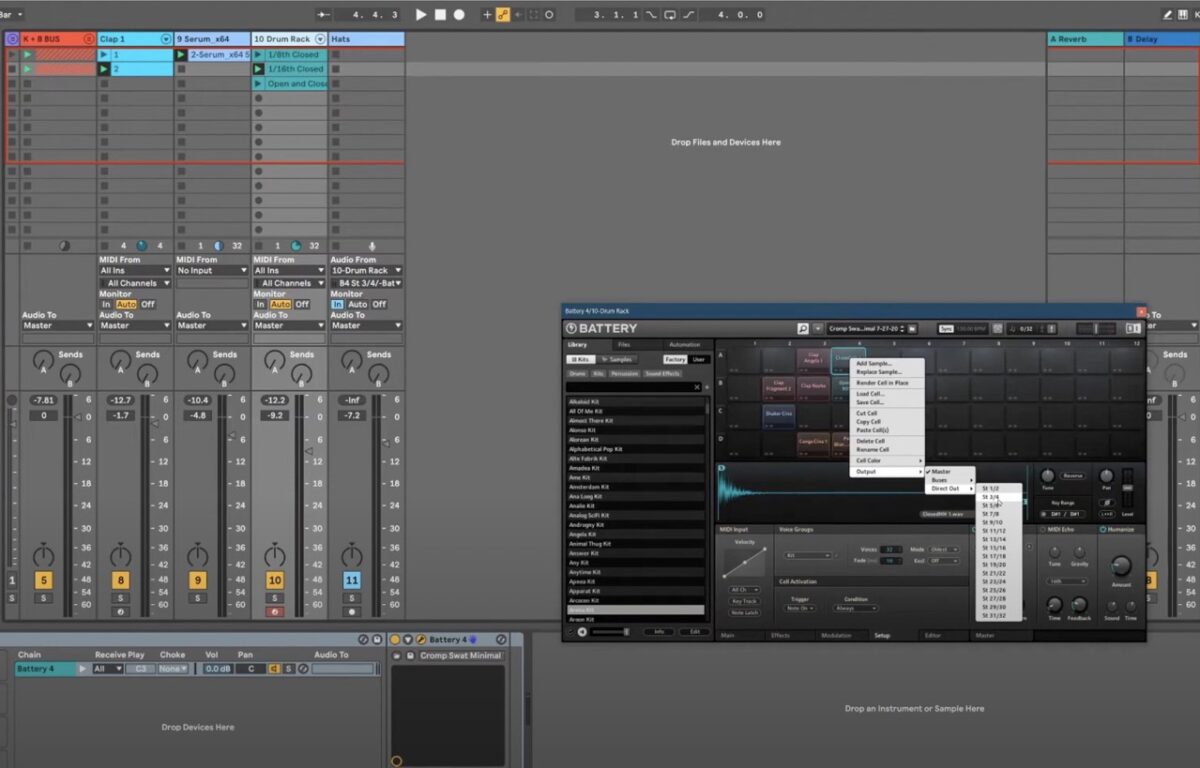1200x768 pixels.
Task: Open Hats Audio From dropdown
Action: pyautogui.click(x=366, y=270)
